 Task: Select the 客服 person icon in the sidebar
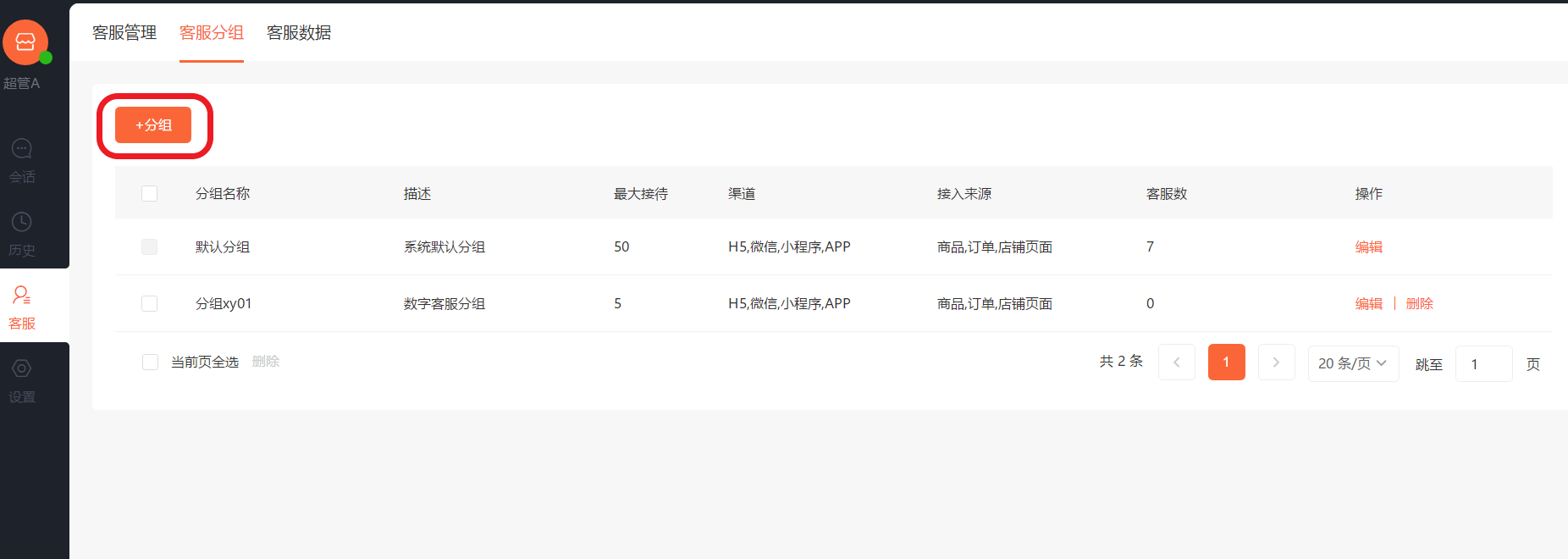[x=21, y=295]
